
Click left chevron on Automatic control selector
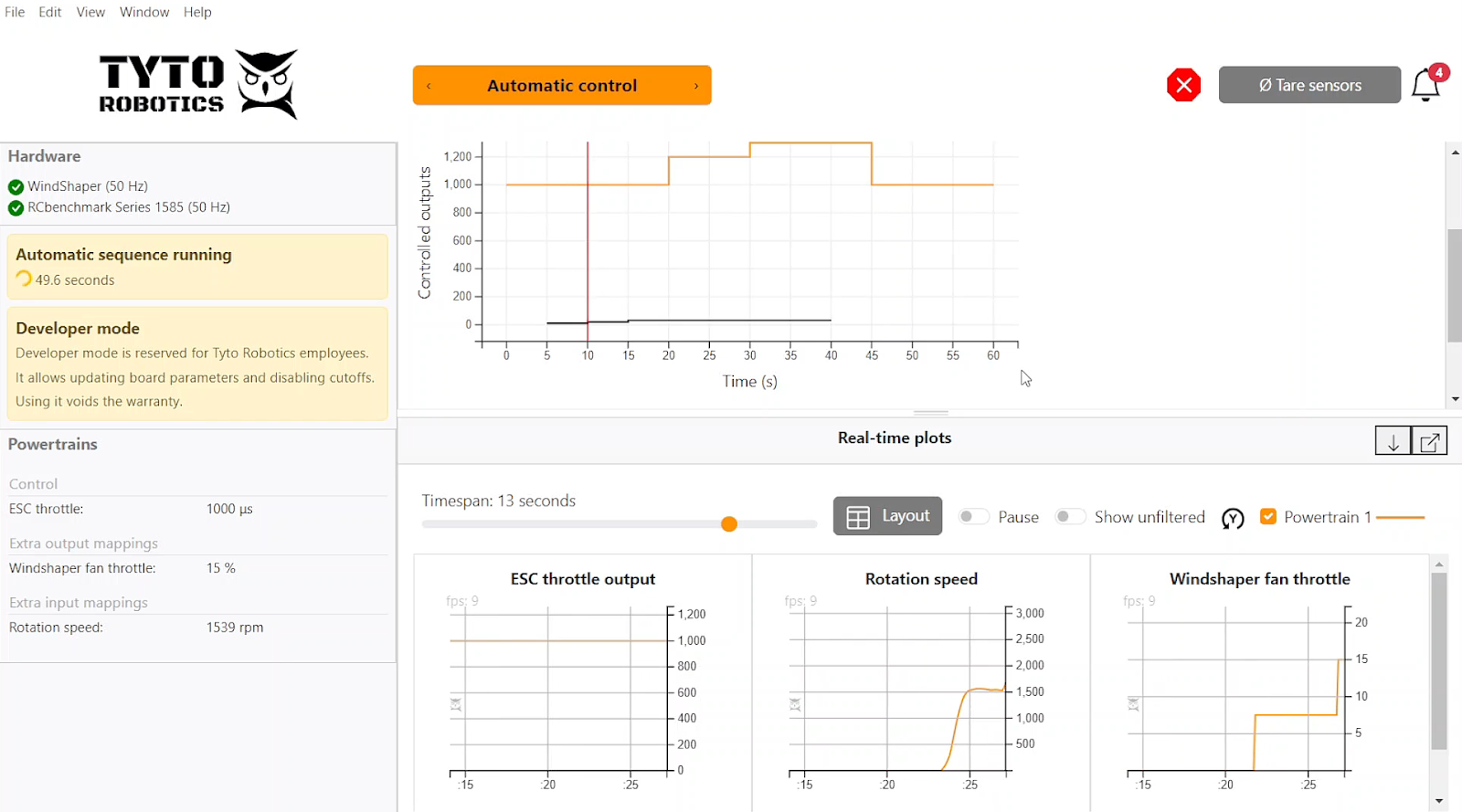429,86
